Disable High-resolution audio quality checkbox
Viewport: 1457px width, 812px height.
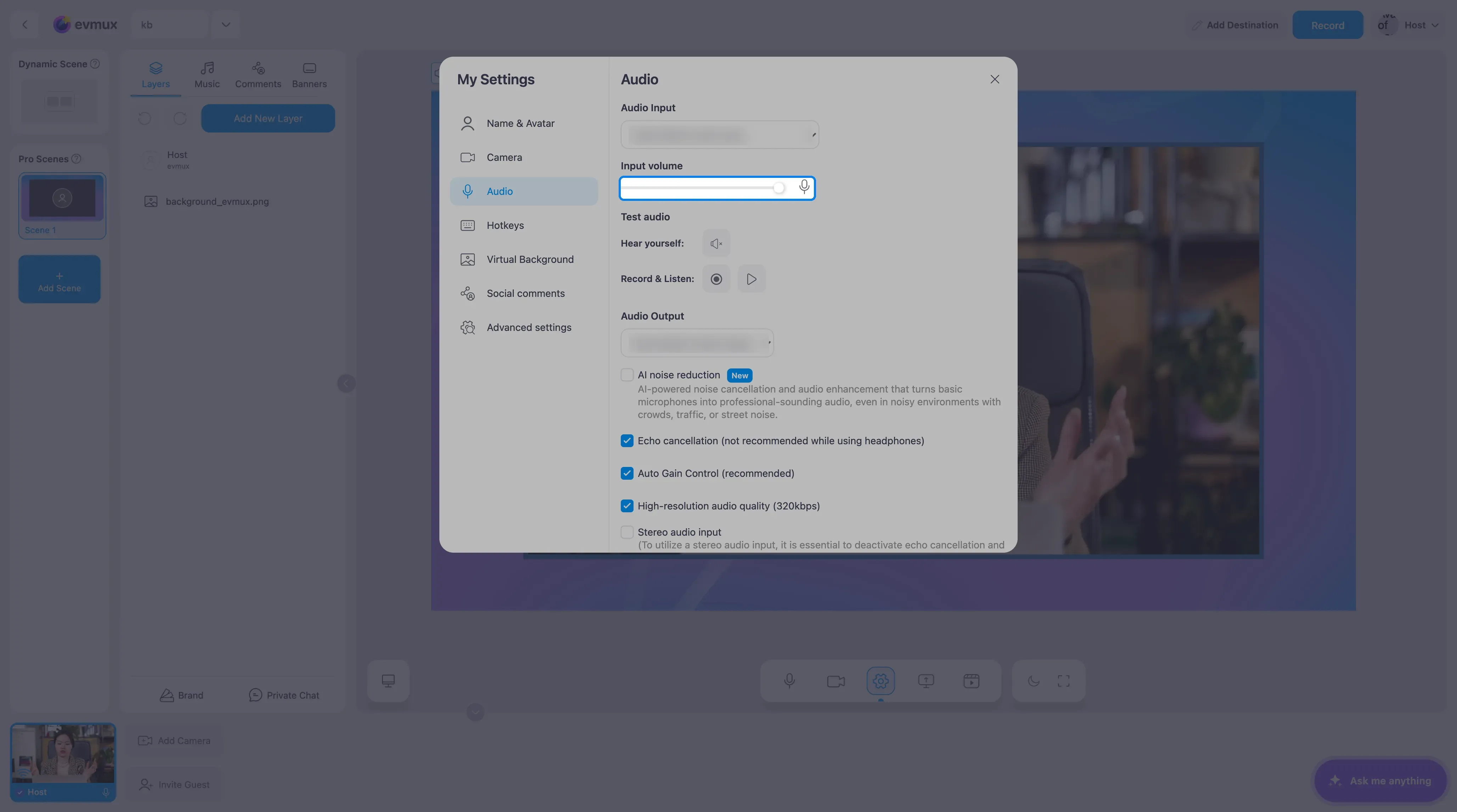click(627, 506)
